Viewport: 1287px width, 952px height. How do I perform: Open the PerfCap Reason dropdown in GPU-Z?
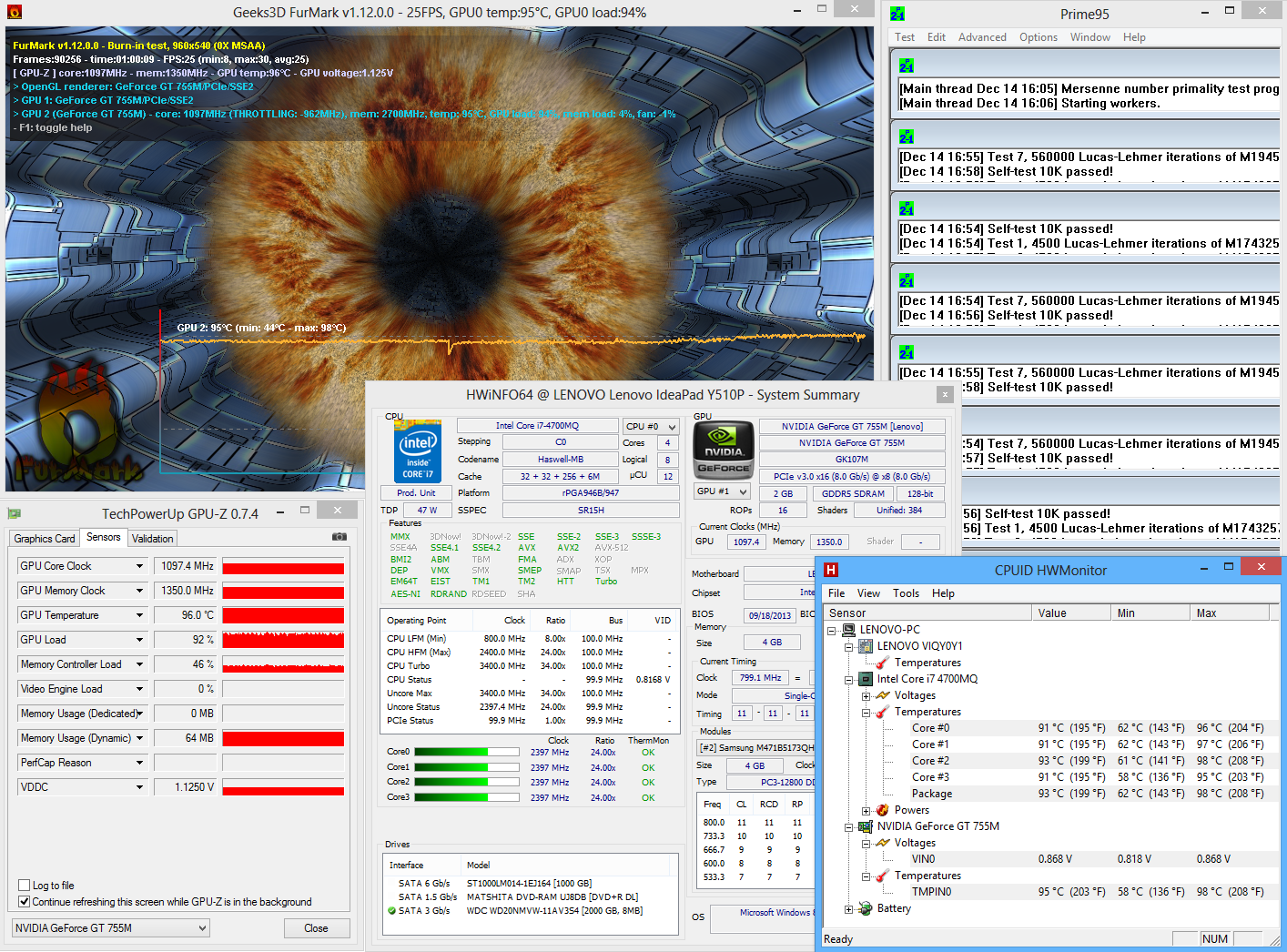[x=139, y=763]
